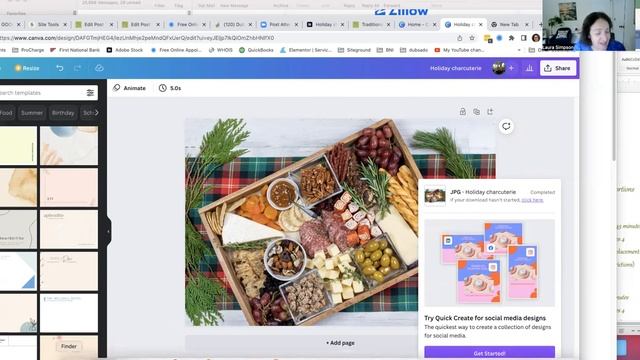
Task: Share the page URL from address bar icon
Action: pyautogui.click(x=460, y=38)
